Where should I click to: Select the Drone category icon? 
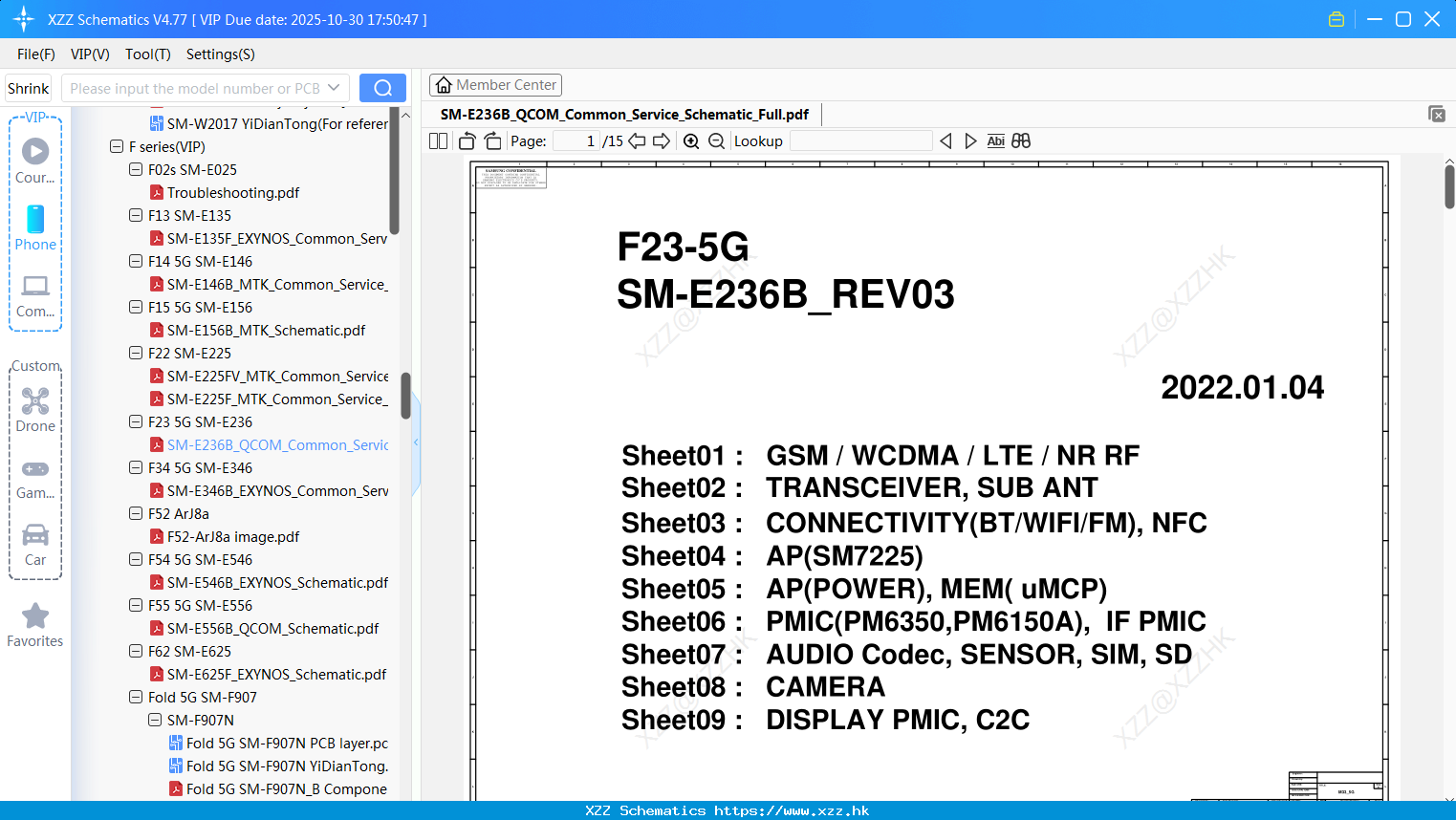[x=35, y=409]
